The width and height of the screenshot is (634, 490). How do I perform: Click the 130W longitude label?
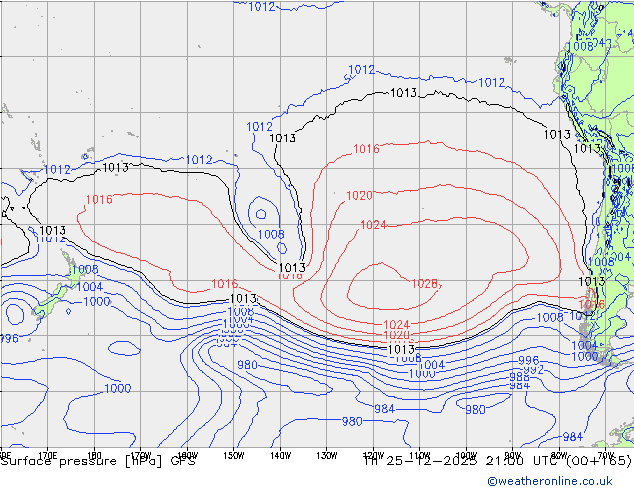(x=327, y=456)
